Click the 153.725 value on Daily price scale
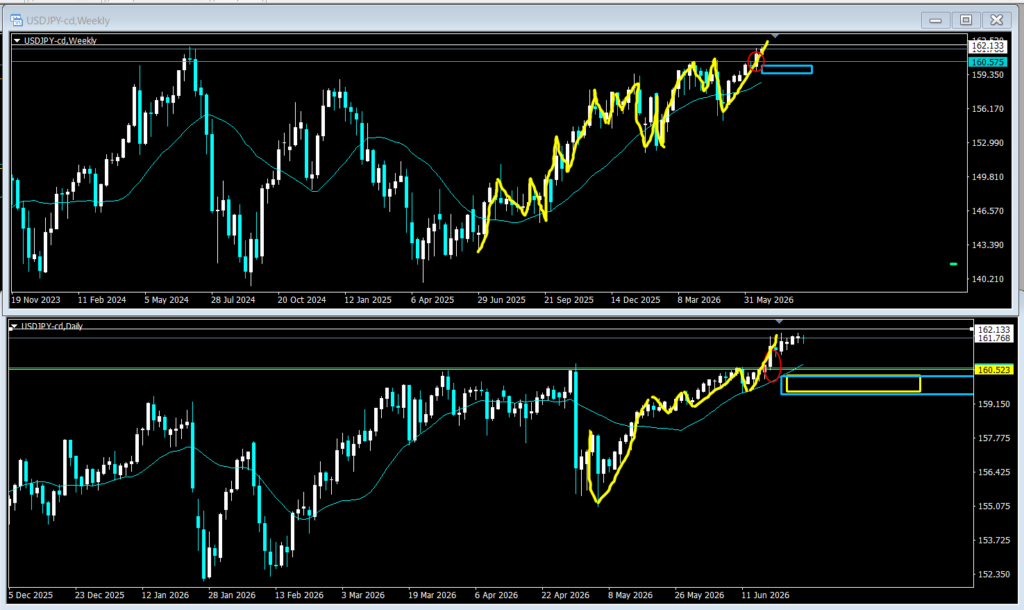Screen dimensions: 1024x610 [993, 540]
